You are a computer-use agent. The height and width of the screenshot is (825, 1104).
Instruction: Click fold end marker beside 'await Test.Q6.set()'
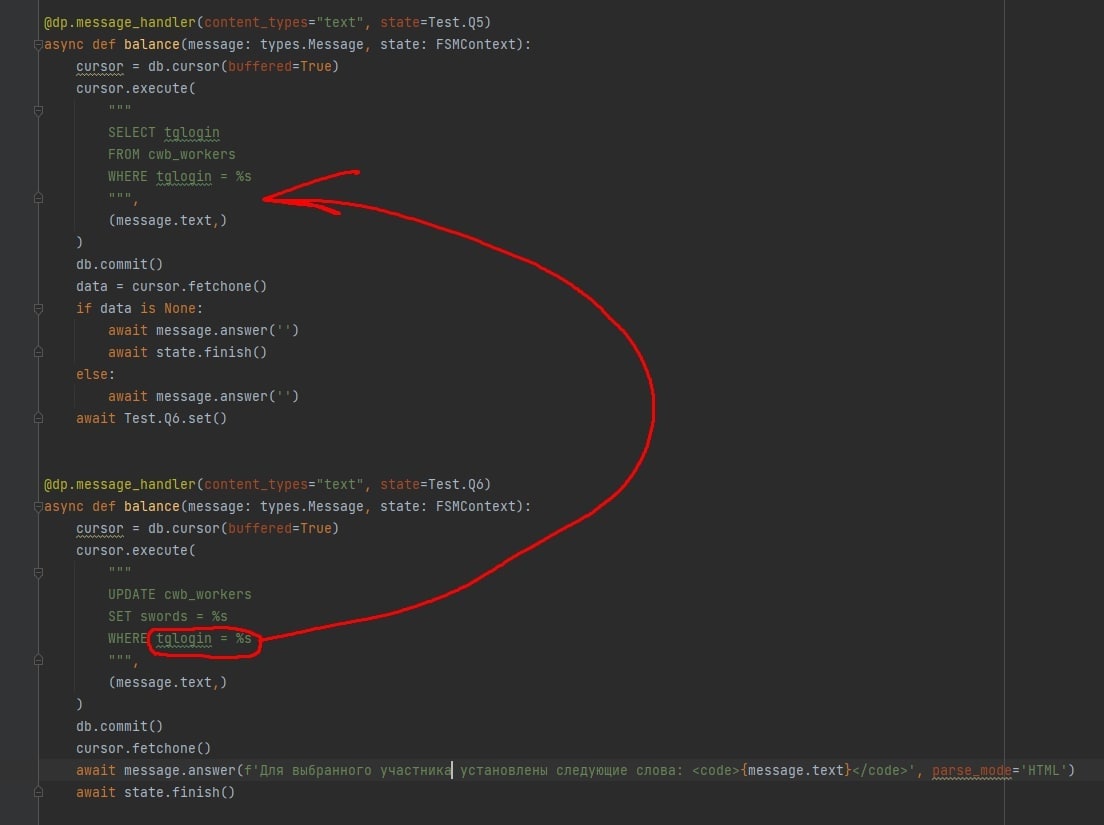pos(38,418)
